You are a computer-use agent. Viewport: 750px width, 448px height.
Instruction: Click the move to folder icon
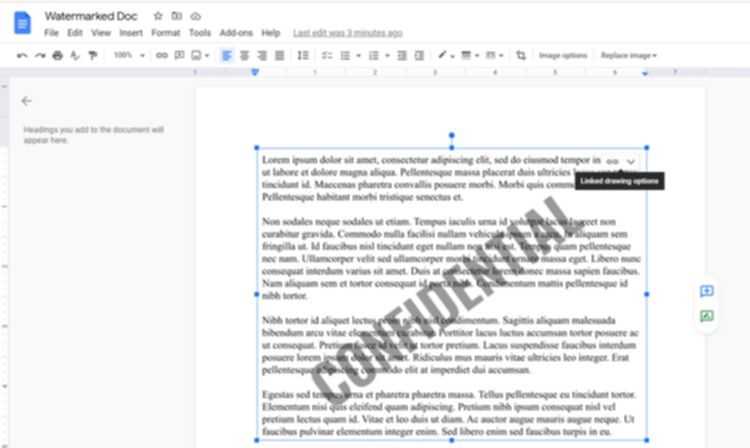pyautogui.click(x=177, y=16)
